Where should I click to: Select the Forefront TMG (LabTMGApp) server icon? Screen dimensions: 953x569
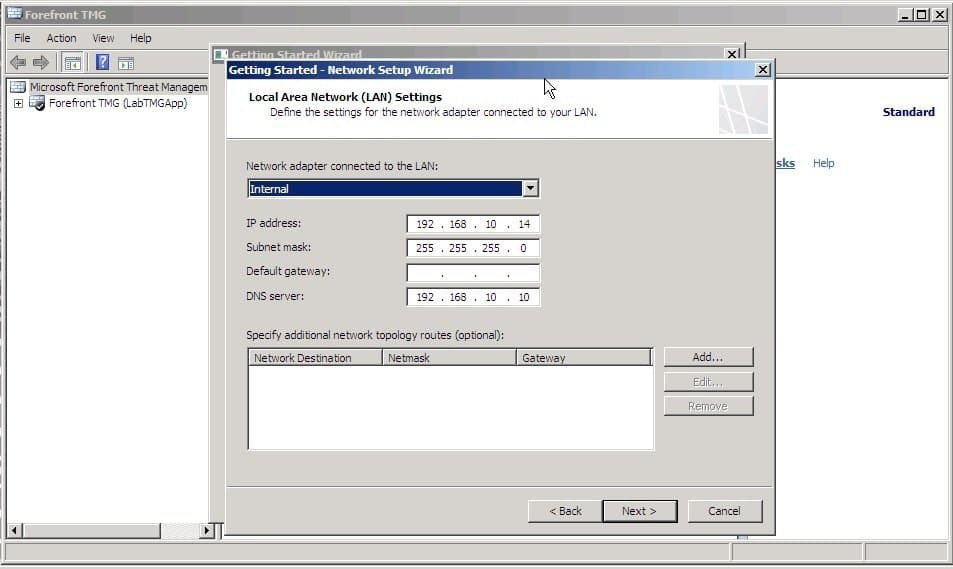[37, 103]
